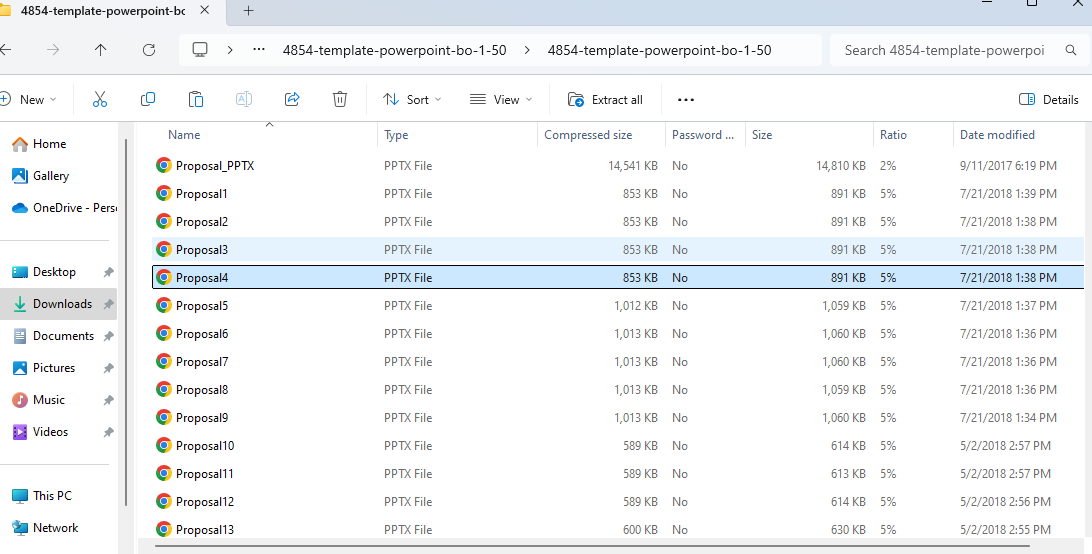1092x554 pixels.
Task: Toggle the Details pane
Action: [x=1048, y=99]
